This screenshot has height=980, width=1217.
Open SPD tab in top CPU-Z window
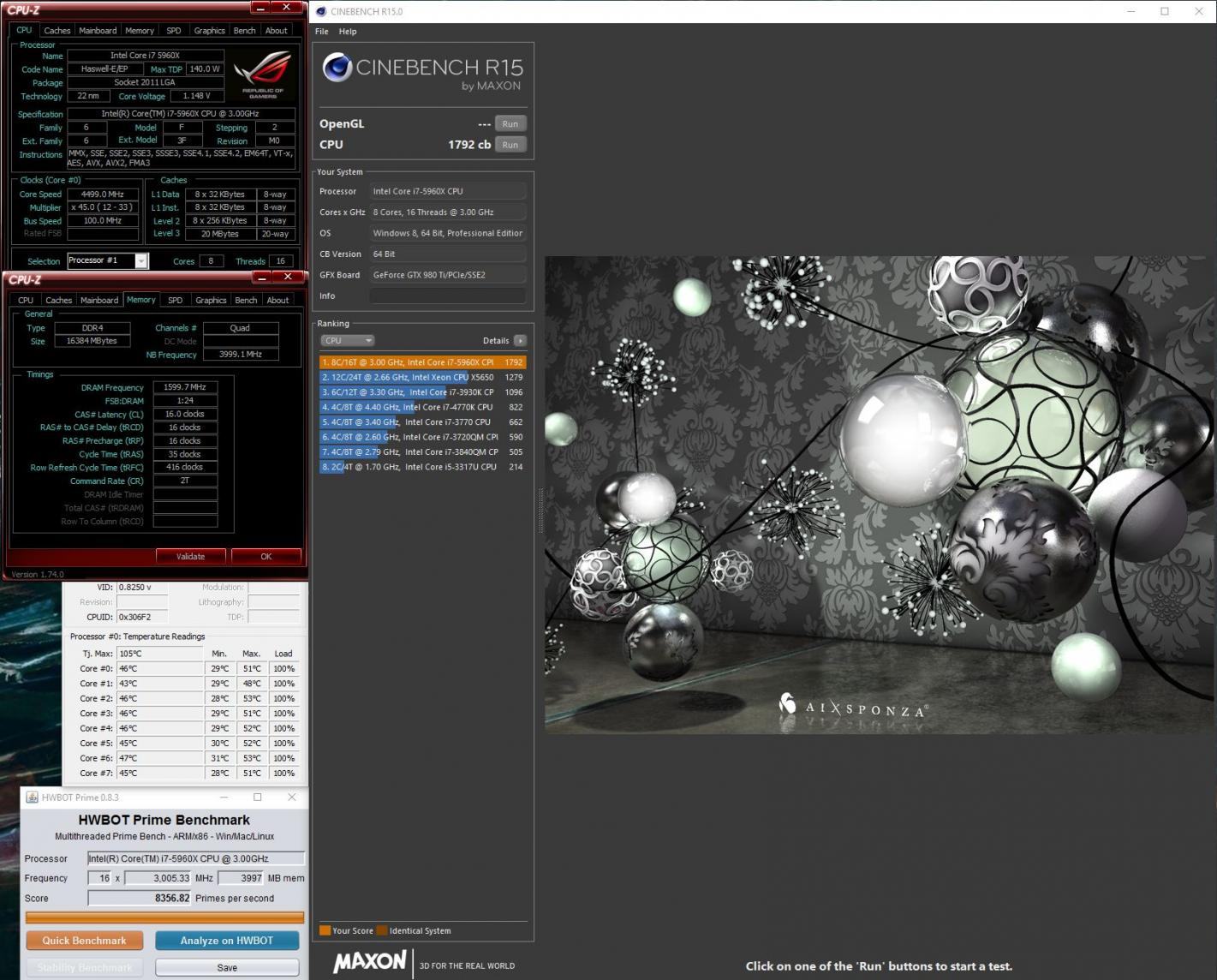coord(174,30)
